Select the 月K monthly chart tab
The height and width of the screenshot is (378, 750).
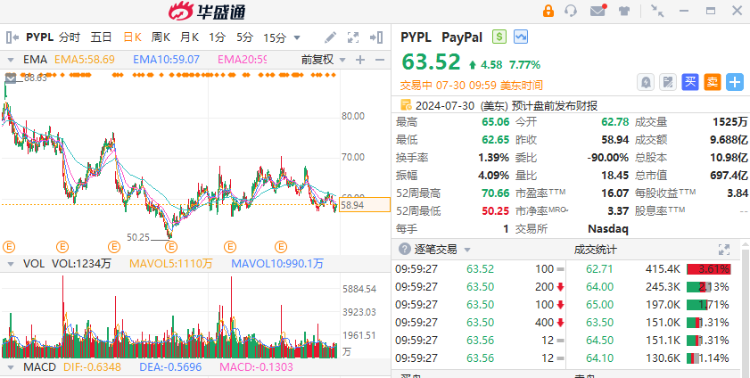click(189, 37)
